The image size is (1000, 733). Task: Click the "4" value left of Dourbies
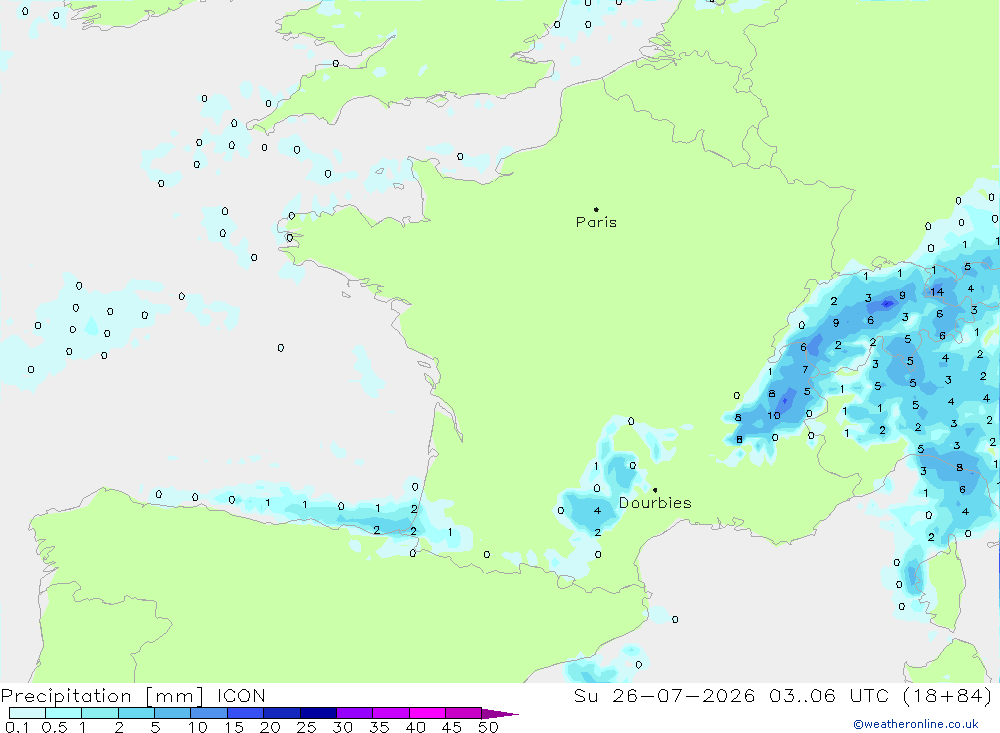(597, 510)
